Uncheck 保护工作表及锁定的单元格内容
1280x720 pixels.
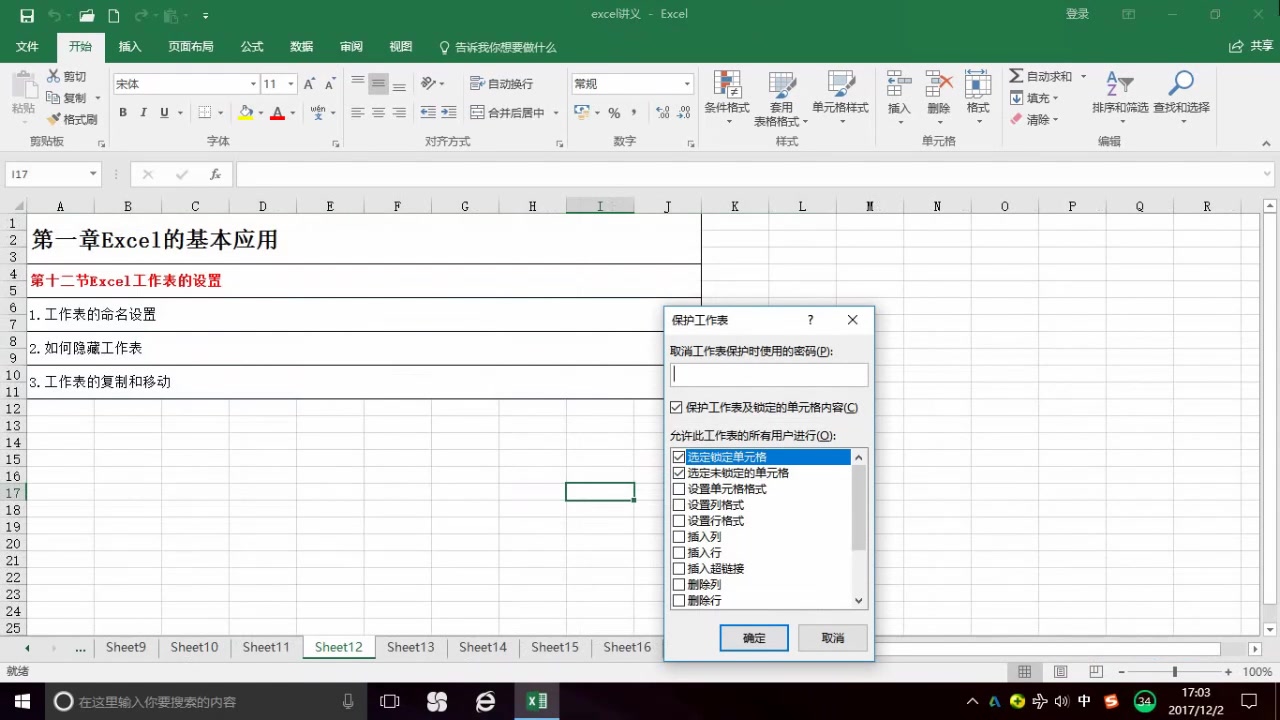point(677,407)
